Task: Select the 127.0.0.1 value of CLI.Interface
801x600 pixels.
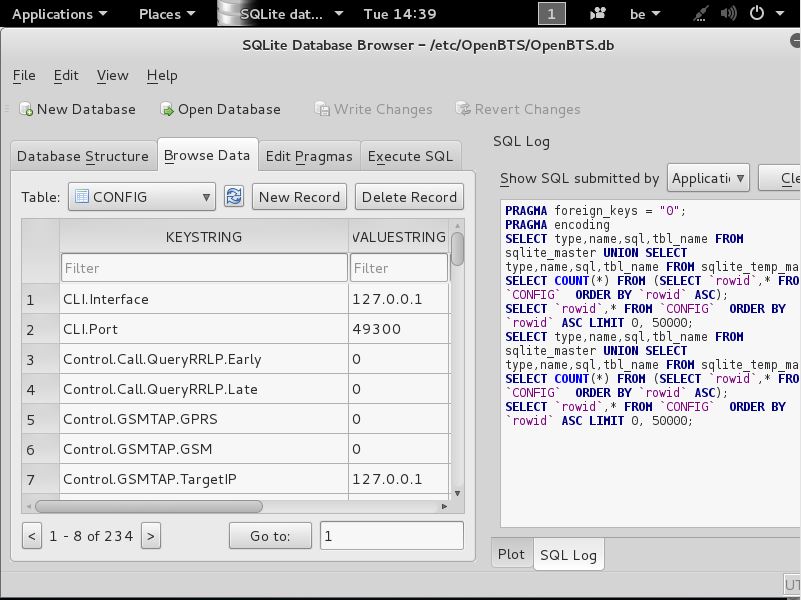Action: tap(399, 299)
